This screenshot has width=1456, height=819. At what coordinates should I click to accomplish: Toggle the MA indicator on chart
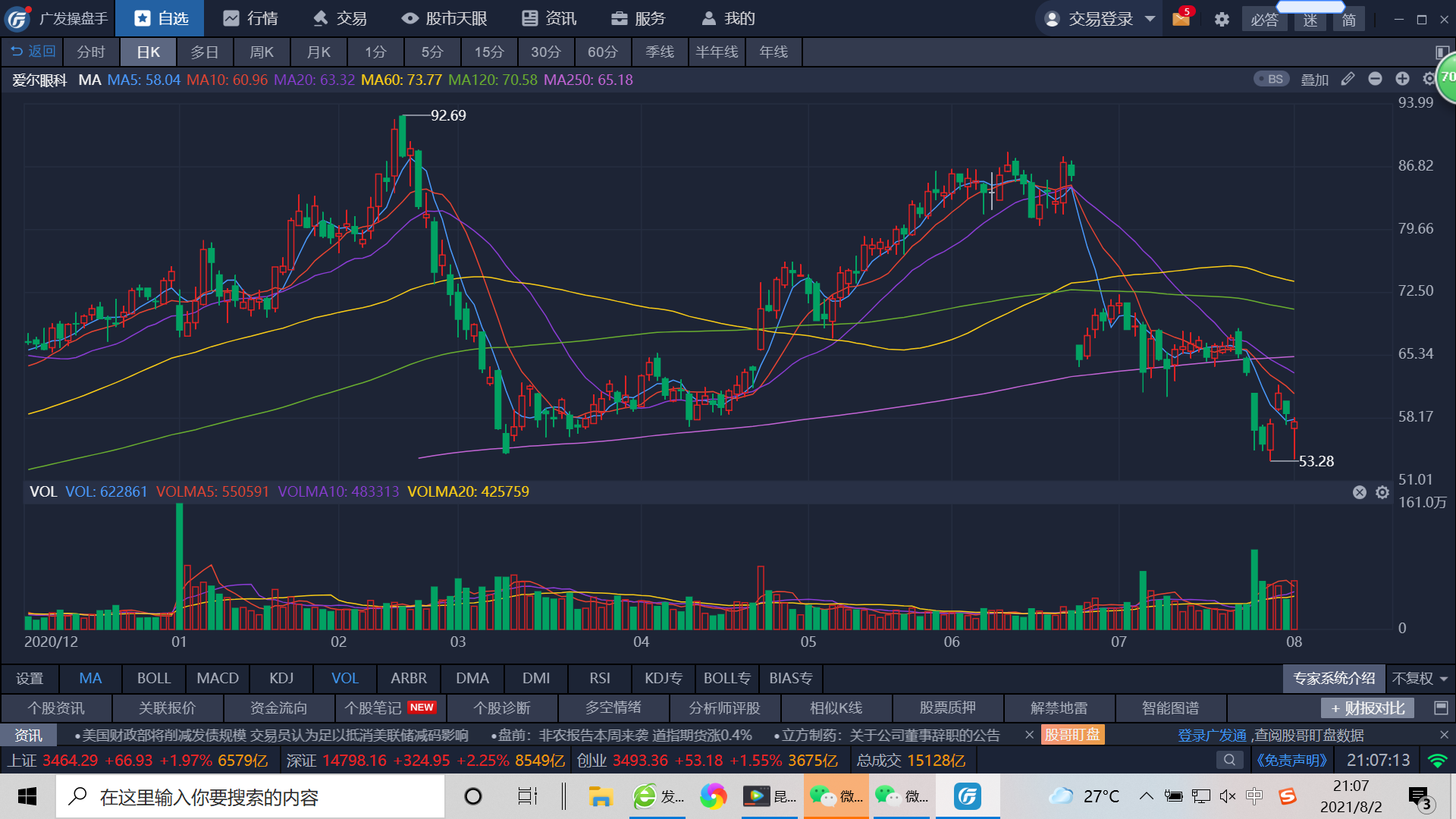tap(90, 678)
